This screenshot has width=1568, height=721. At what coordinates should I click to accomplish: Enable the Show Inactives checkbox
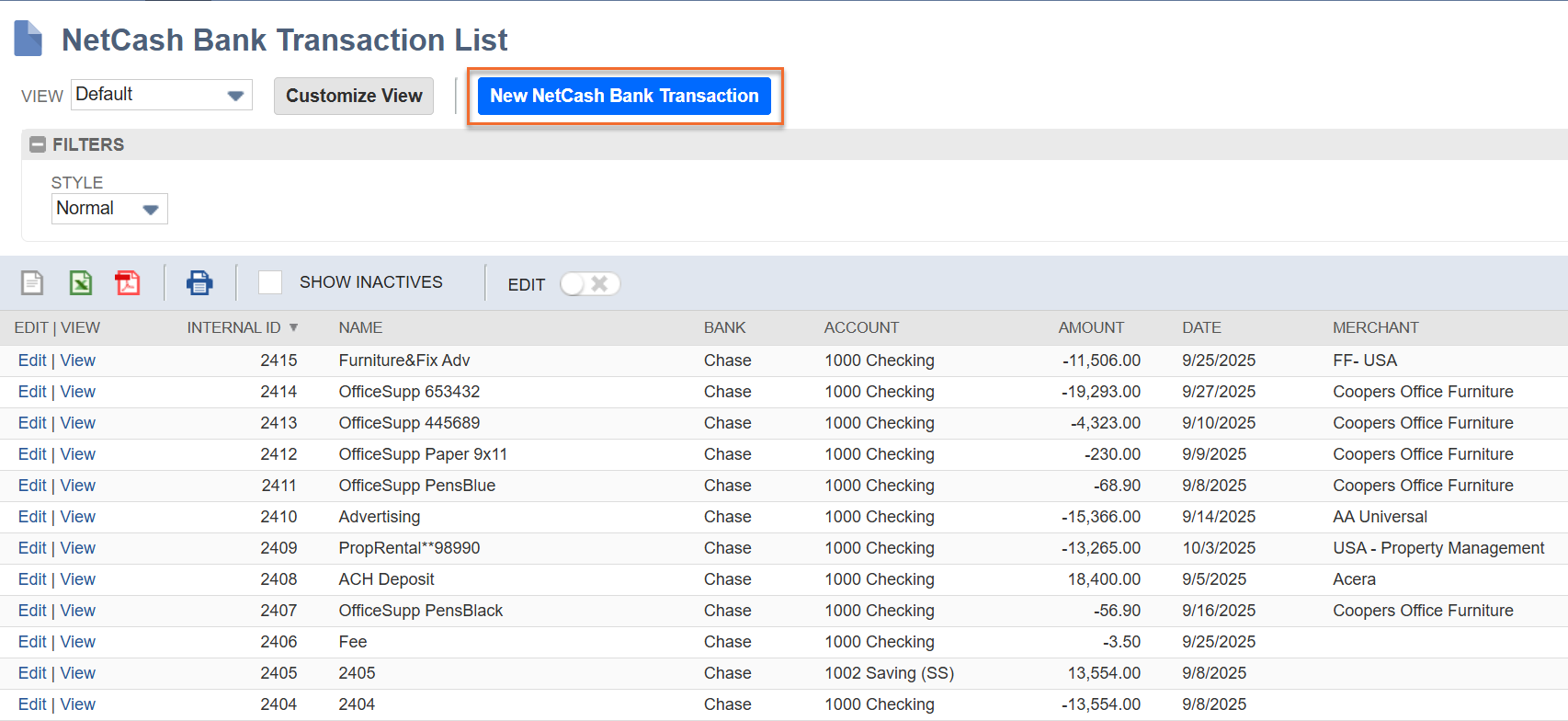[x=270, y=282]
